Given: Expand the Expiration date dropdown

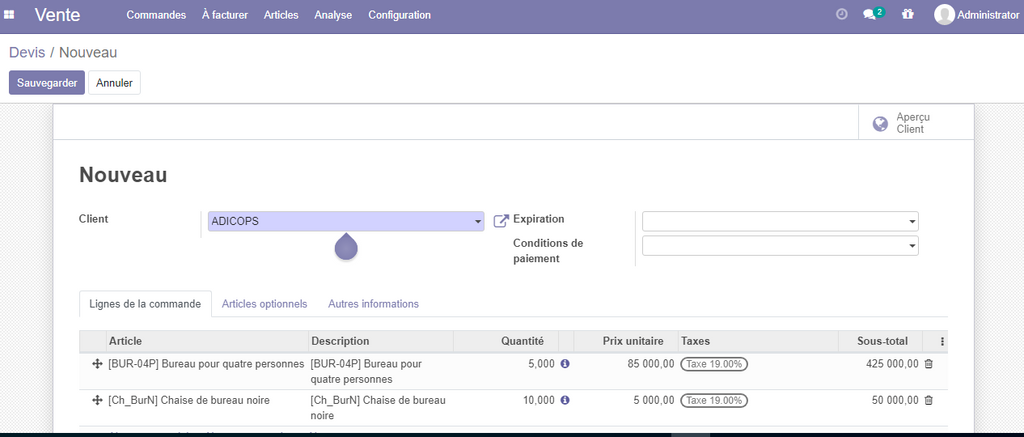Looking at the screenshot, I should pos(912,222).
